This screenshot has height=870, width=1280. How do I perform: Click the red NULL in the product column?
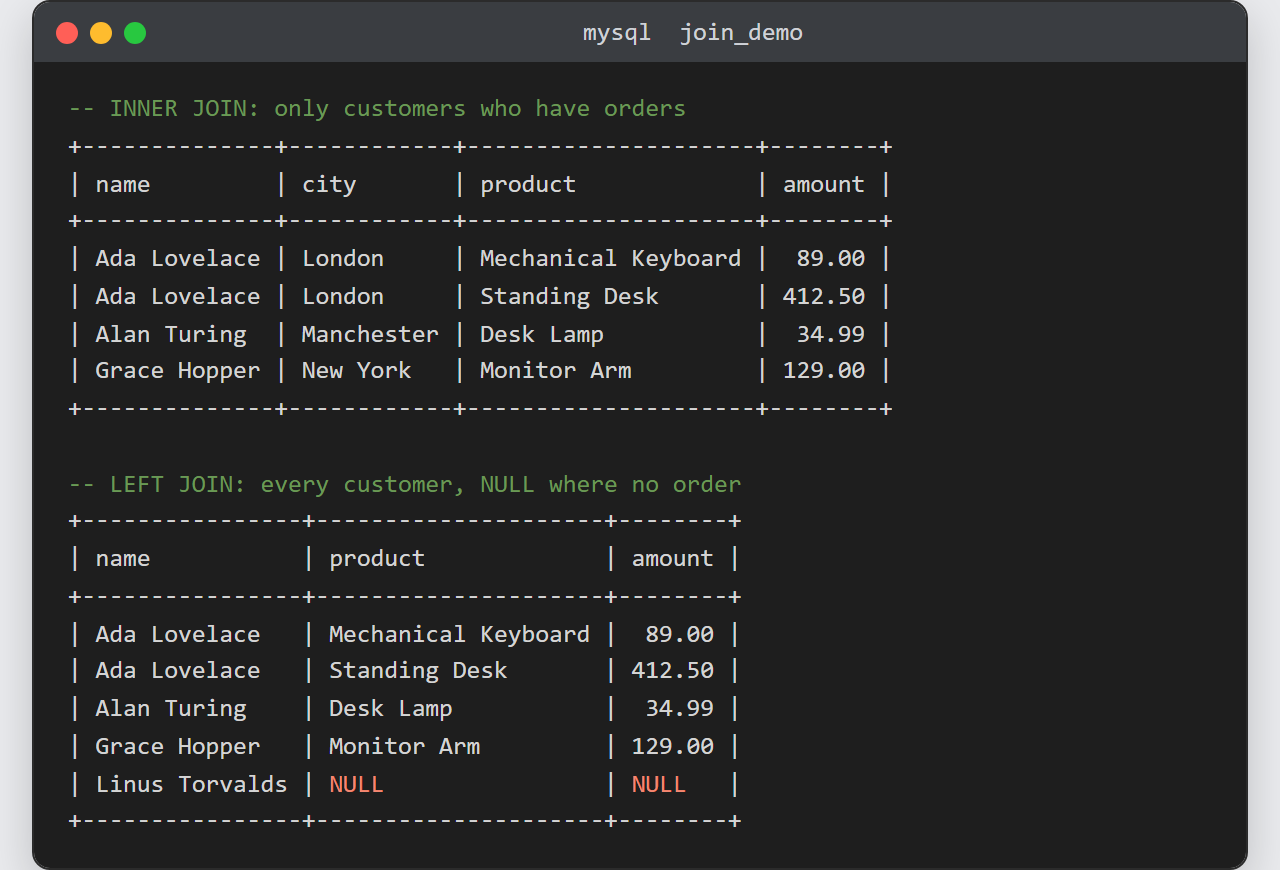(356, 784)
